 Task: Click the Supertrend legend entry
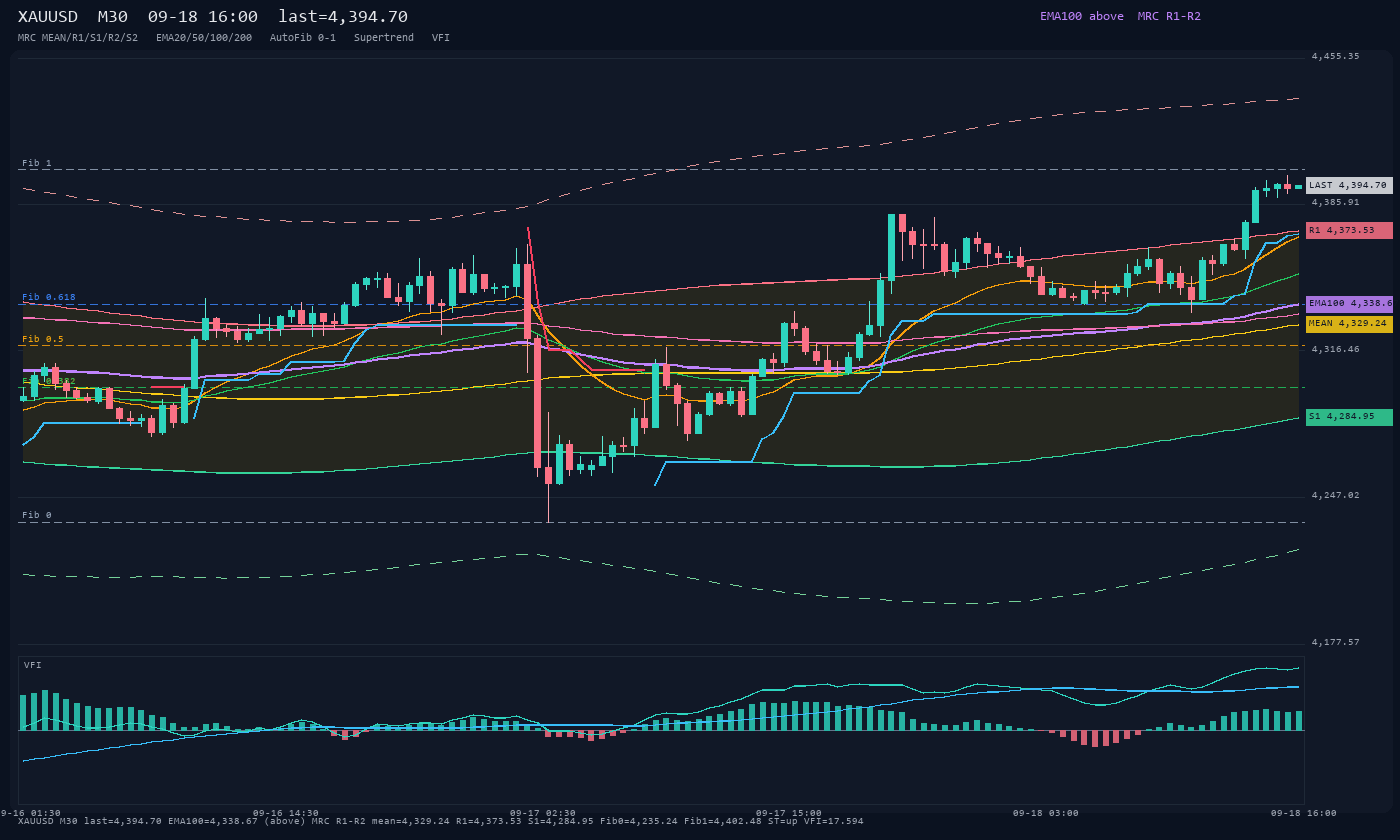[x=384, y=37]
